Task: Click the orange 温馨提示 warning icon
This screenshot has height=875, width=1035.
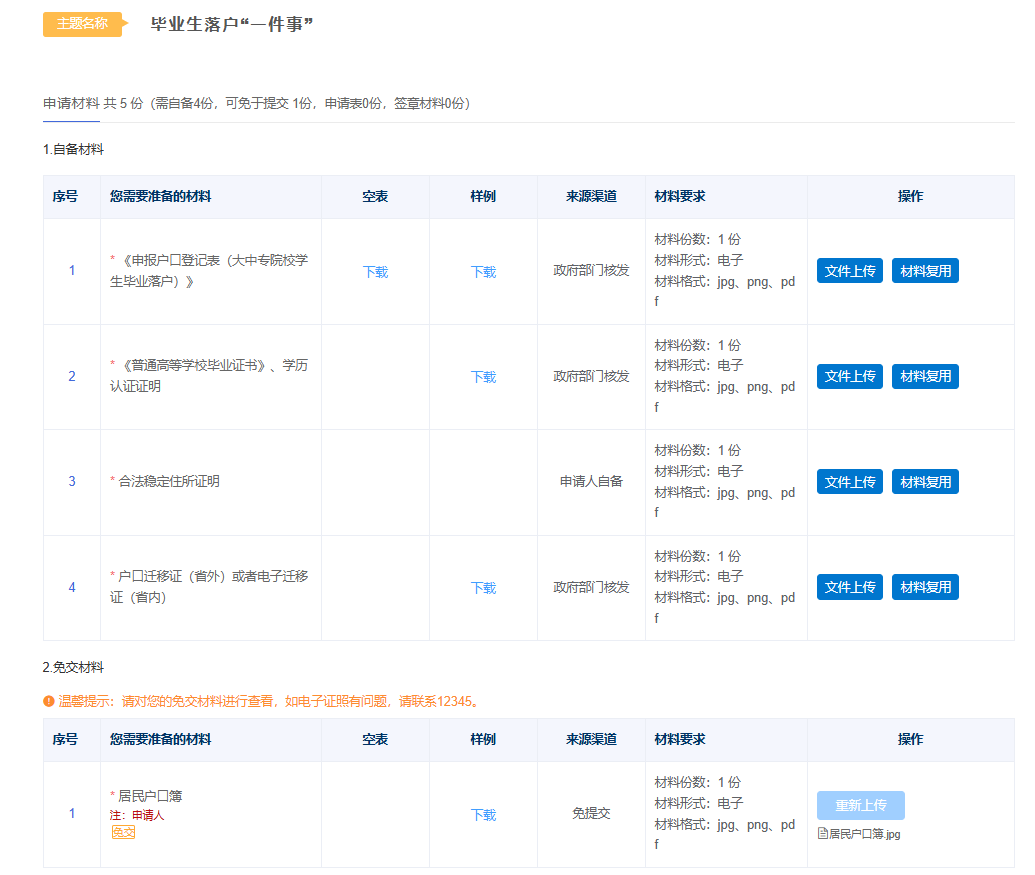Action: coord(49,701)
